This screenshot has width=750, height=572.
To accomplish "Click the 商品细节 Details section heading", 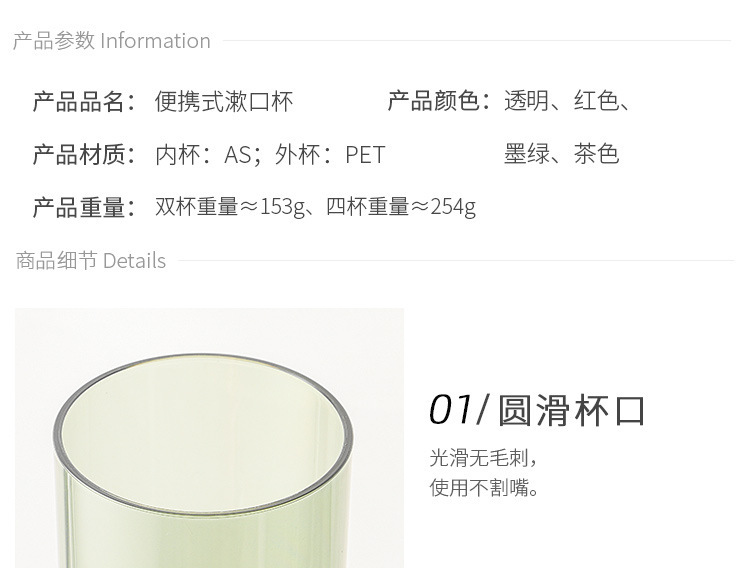I will pos(91,261).
